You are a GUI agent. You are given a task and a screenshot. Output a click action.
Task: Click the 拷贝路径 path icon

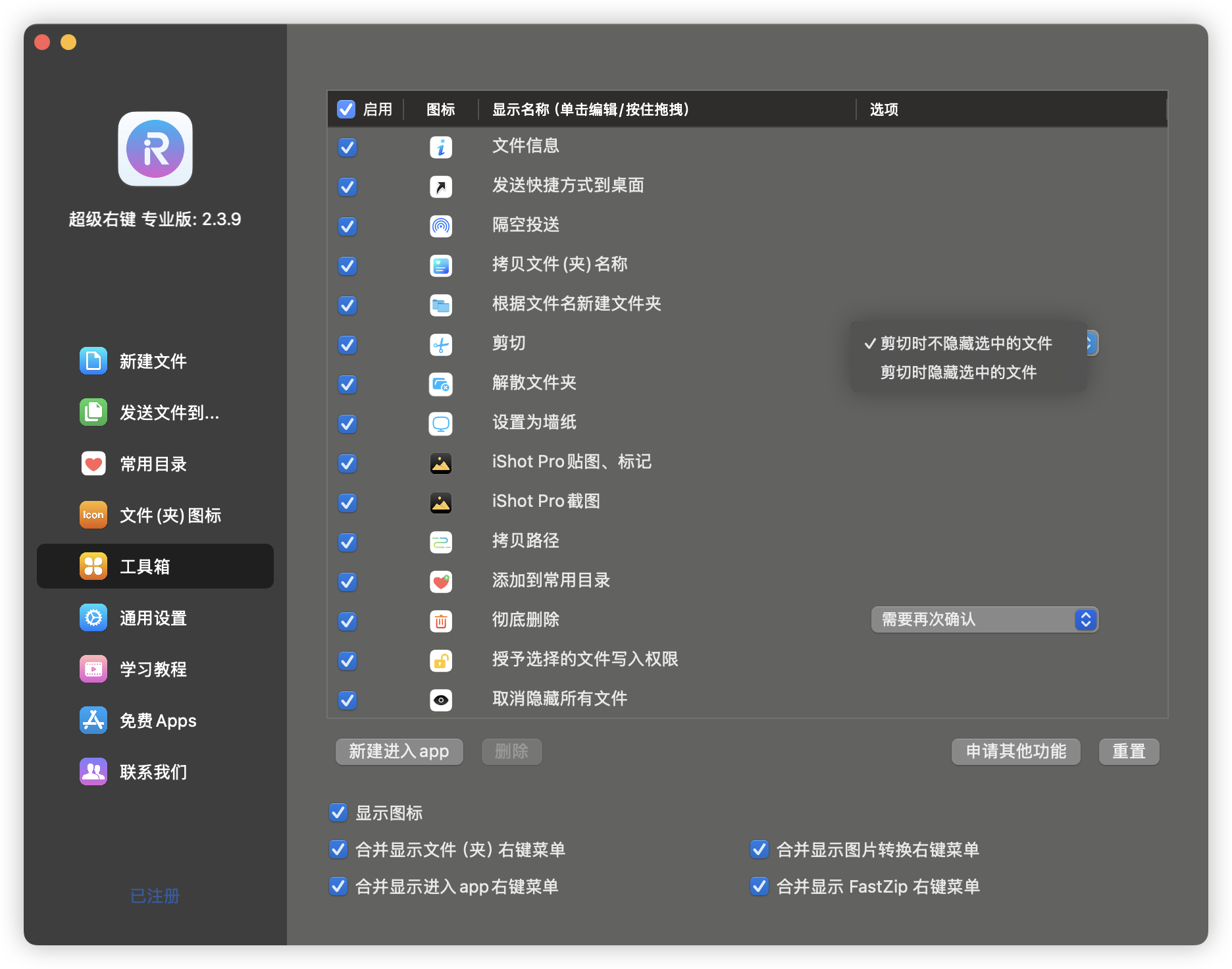(x=441, y=542)
